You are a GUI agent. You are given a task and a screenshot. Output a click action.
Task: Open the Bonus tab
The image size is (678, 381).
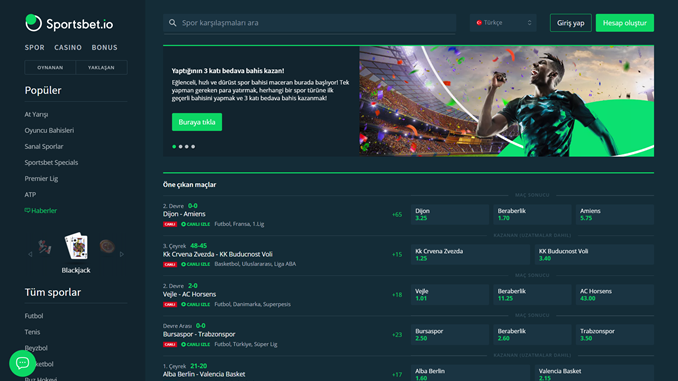[x=104, y=48]
